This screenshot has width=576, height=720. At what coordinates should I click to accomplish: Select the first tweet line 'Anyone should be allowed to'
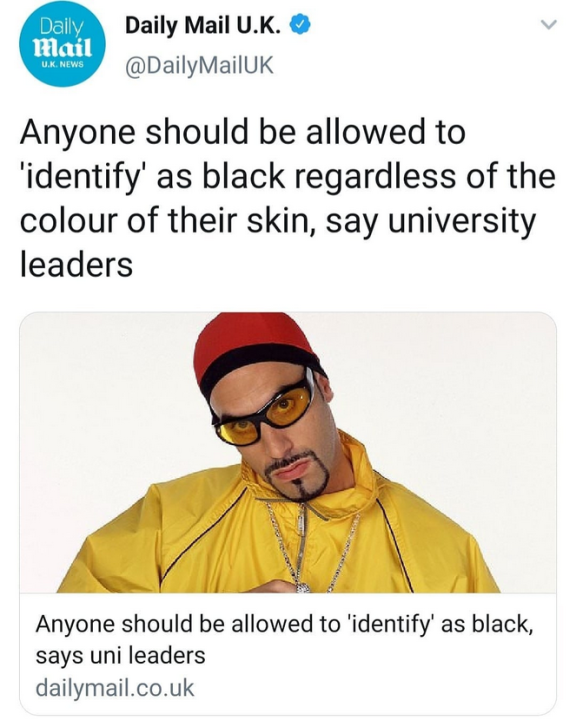243,132
